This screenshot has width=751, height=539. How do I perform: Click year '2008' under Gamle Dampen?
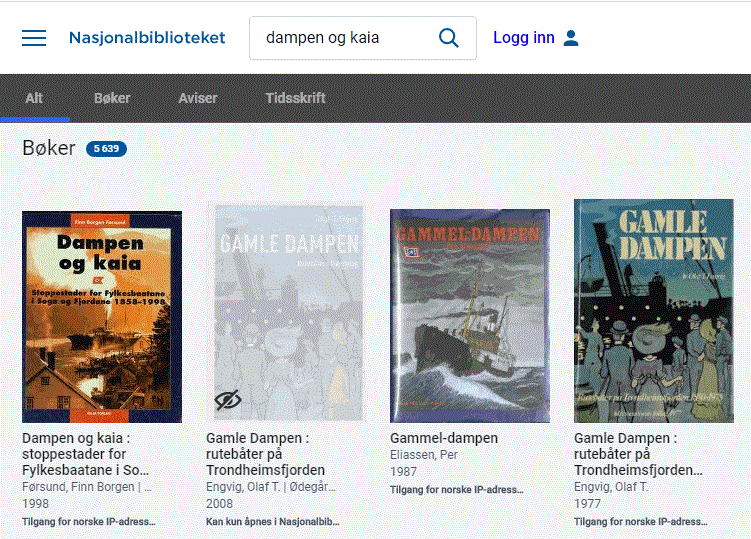[x=219, y=504]
